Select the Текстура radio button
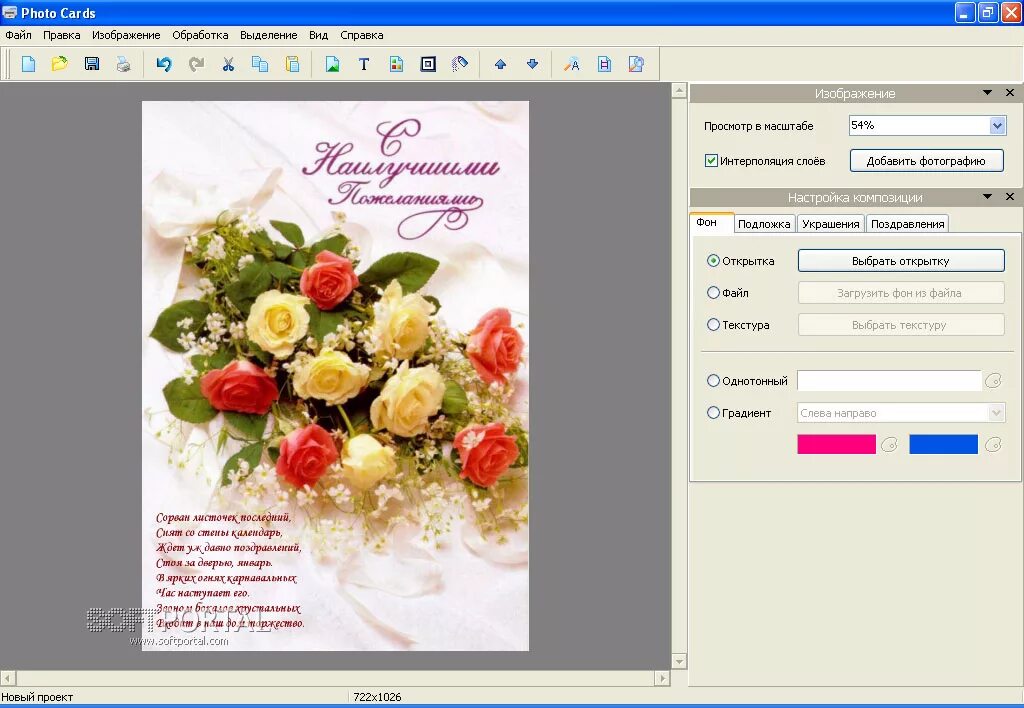The image size is (1024, 708). point(713,325)
